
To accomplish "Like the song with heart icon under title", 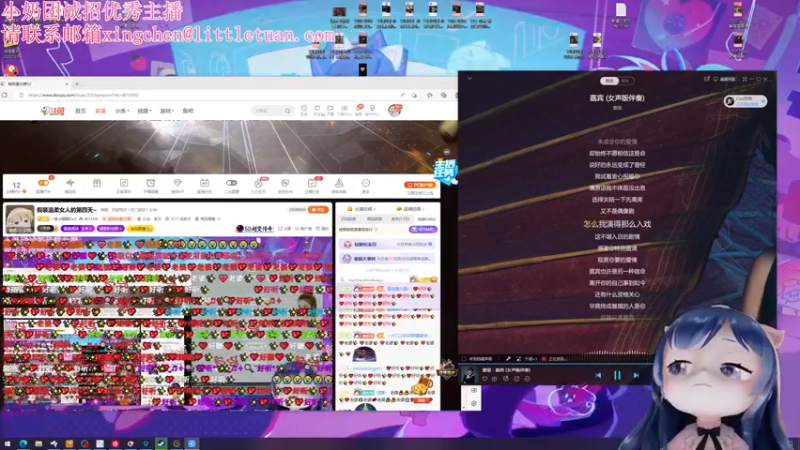I will (x=485, y=379).
